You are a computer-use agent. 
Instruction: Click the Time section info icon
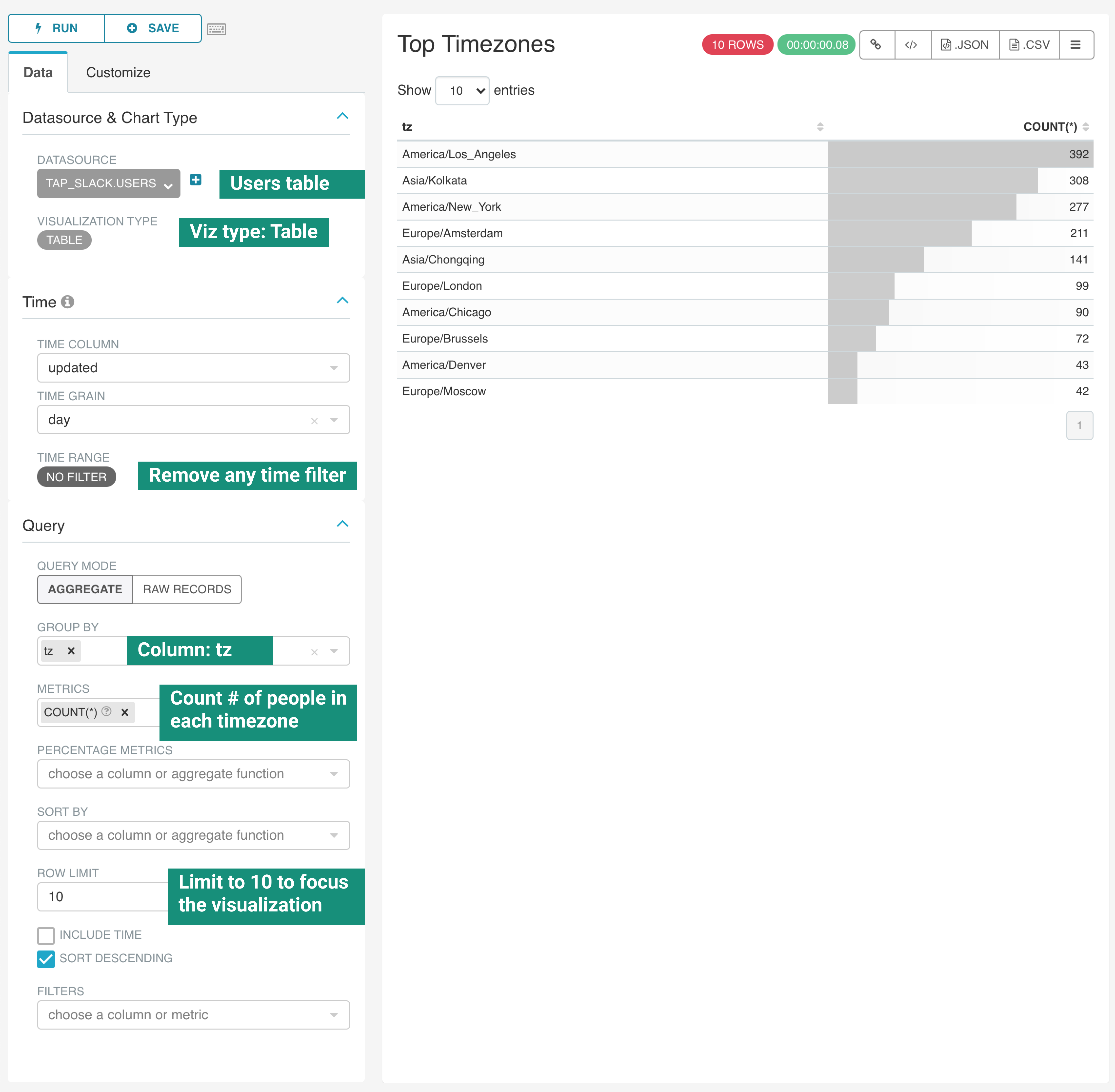(x=68, y=302)
